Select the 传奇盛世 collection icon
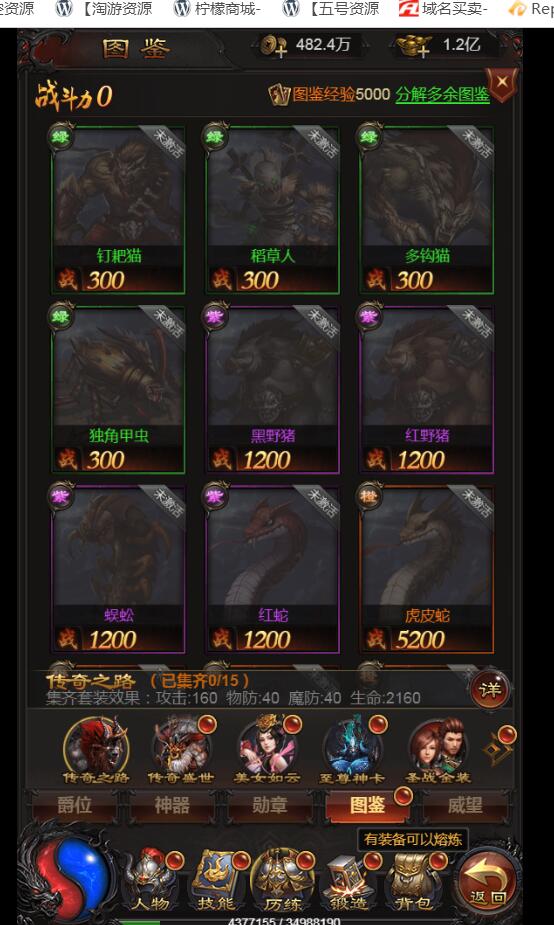Screen dimensions: 554x925 pyautogui.click(x=181, y=750)
